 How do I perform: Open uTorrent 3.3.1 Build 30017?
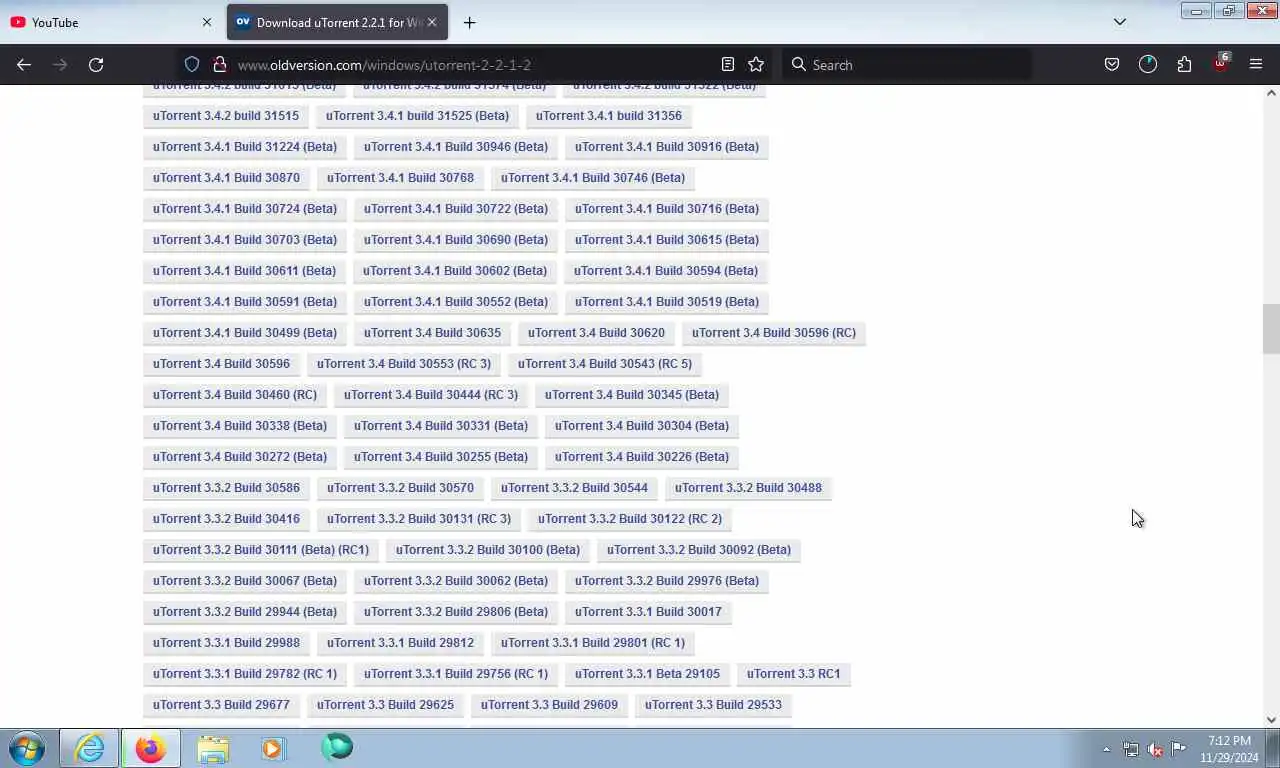648,612
